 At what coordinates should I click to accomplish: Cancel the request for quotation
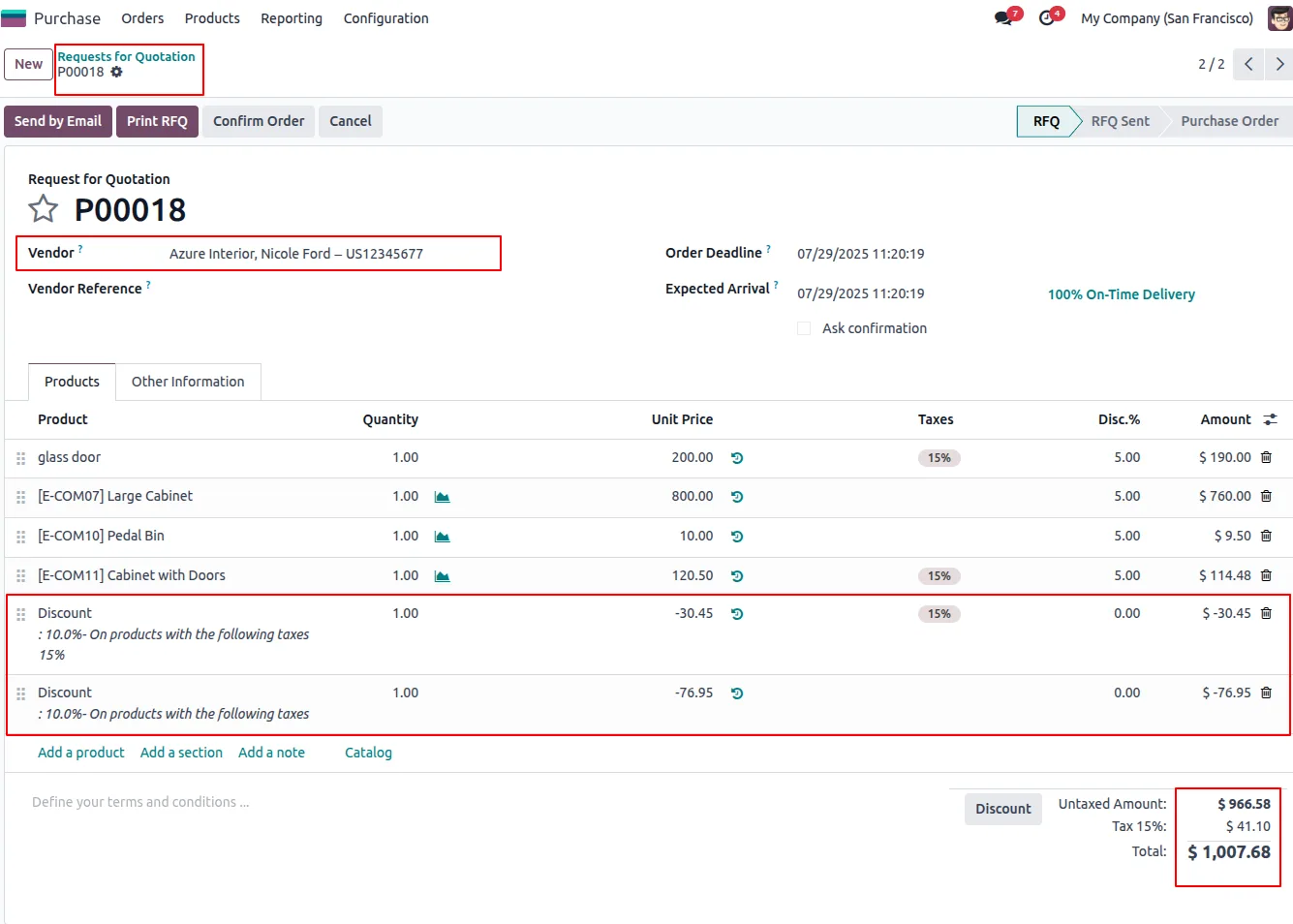click(351, 121)
